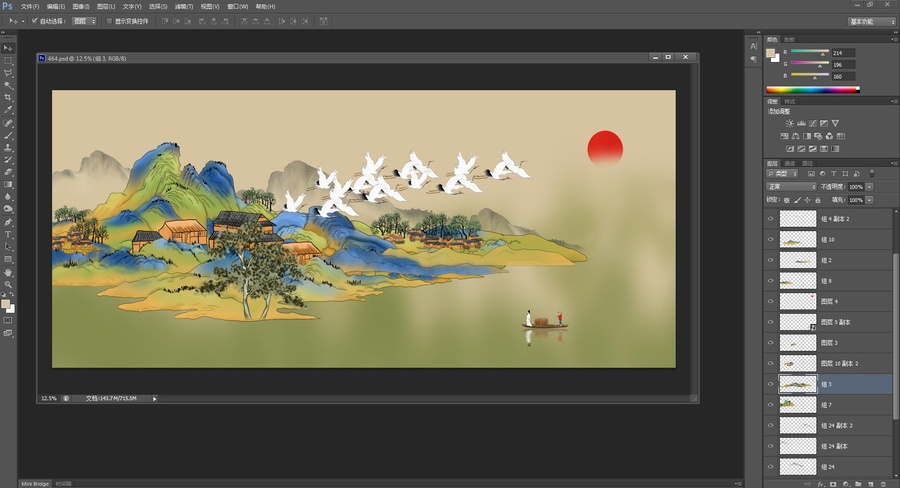
Task: Toggle layer filtering on/off switch
Action: [x=871, y=173]
